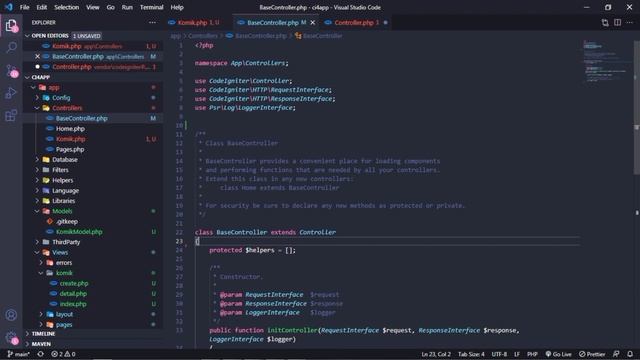Viewport: 640px width, 360px height.
Task: Show errors and warnings in status bar
Action: pyautogui.click(x=63, y=354)
